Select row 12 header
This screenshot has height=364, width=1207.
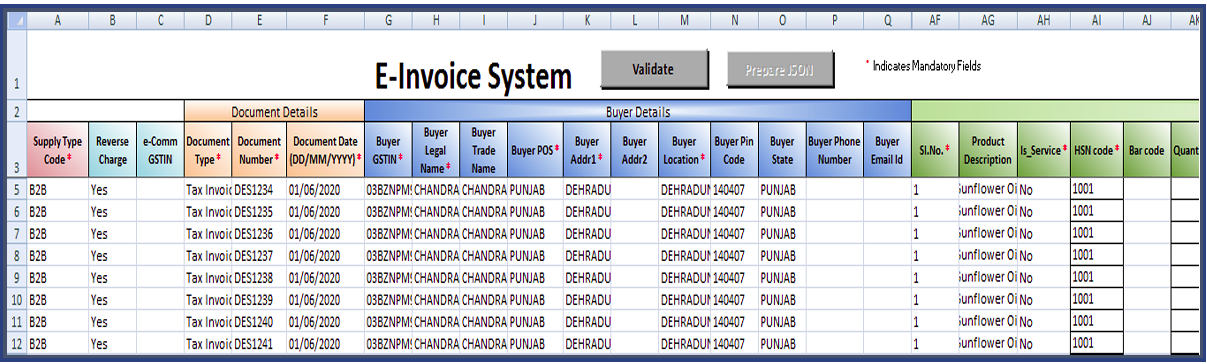(16, 344)
